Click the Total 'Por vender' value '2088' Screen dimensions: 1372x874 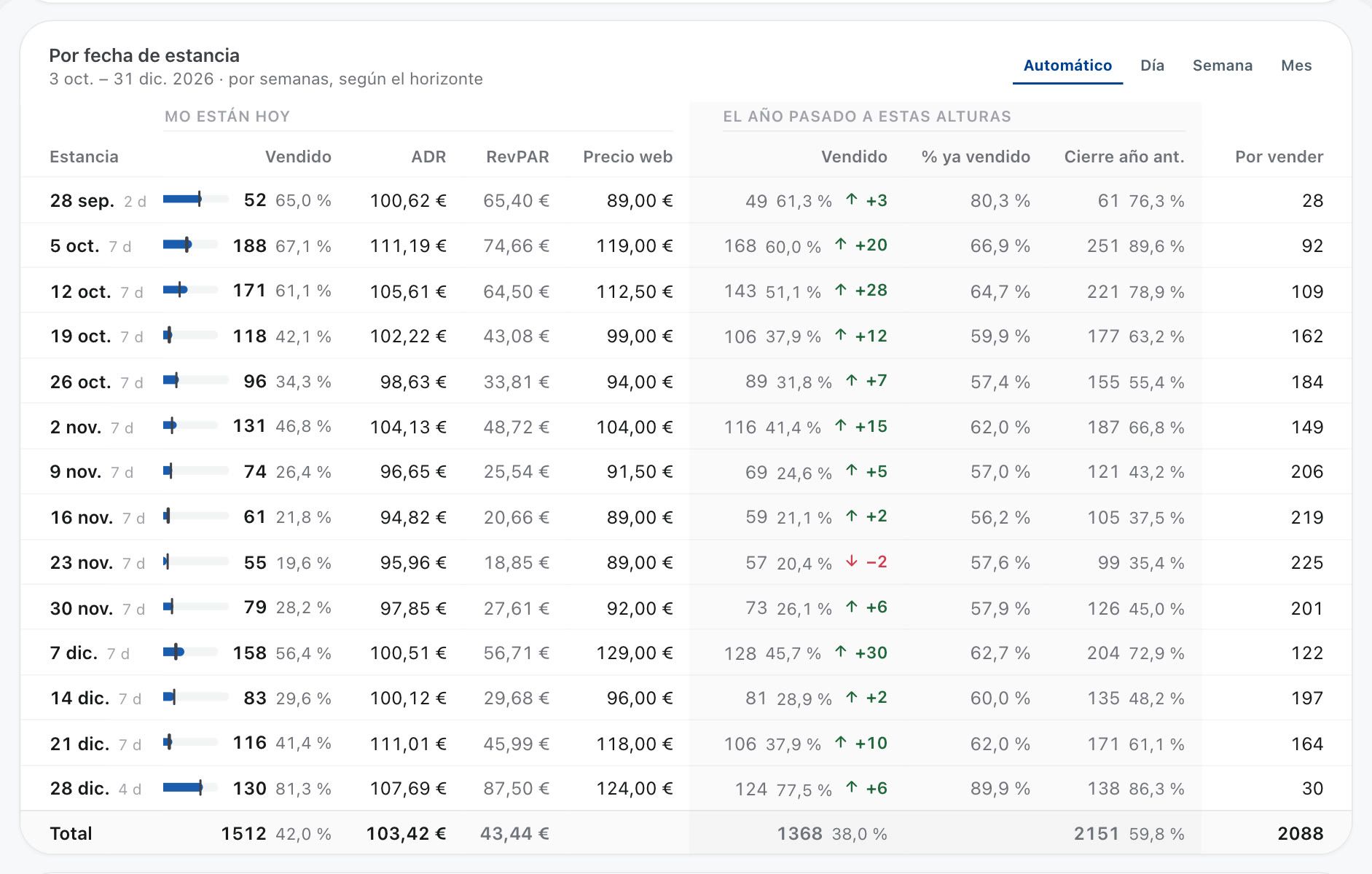[1301, 834]
